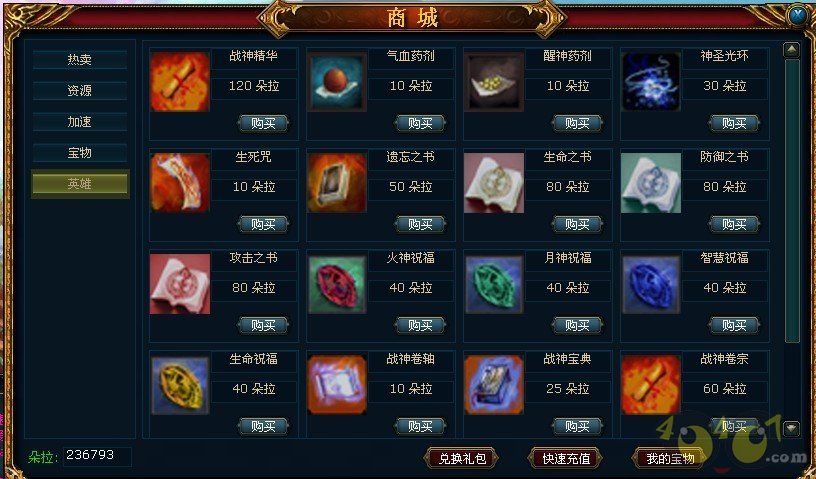Click the scrollbar down arrow
The image size is (816, 479).
pos(792,428)
